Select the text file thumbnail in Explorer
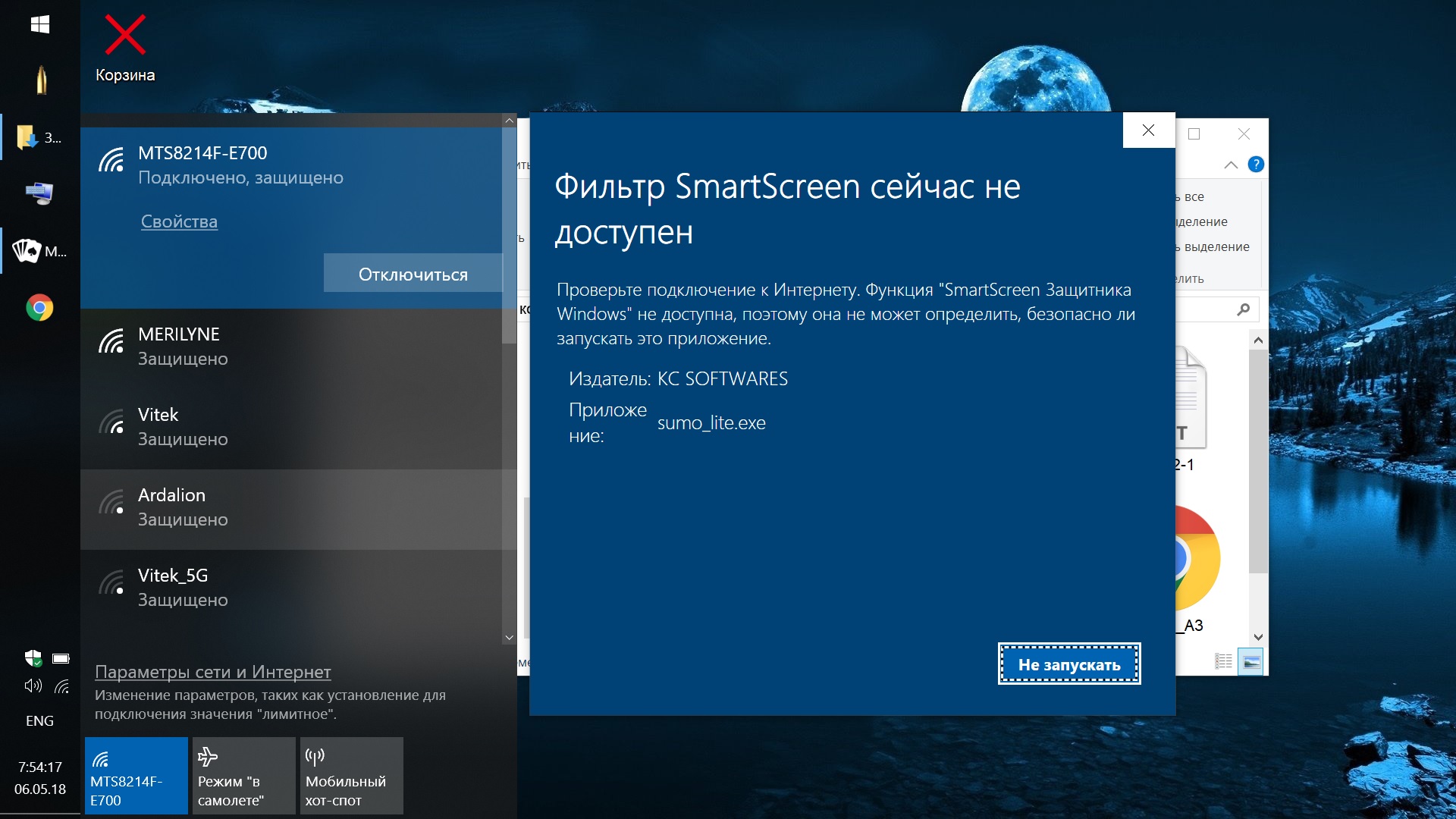 click(1190, 398)
